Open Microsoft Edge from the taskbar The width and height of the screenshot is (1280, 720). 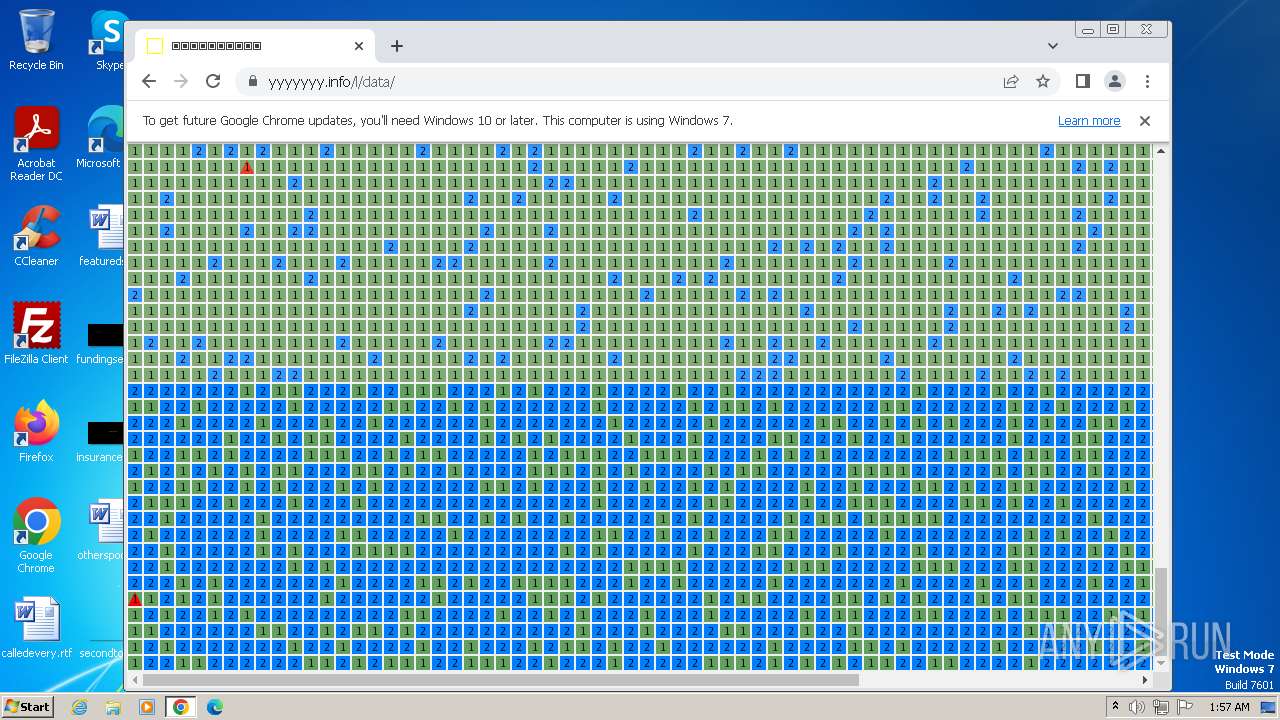(215, 707)
